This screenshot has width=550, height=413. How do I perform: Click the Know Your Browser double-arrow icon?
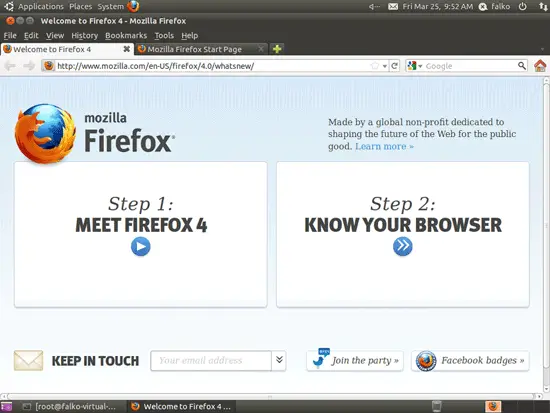pyautogui.click(x=403, y=247)
